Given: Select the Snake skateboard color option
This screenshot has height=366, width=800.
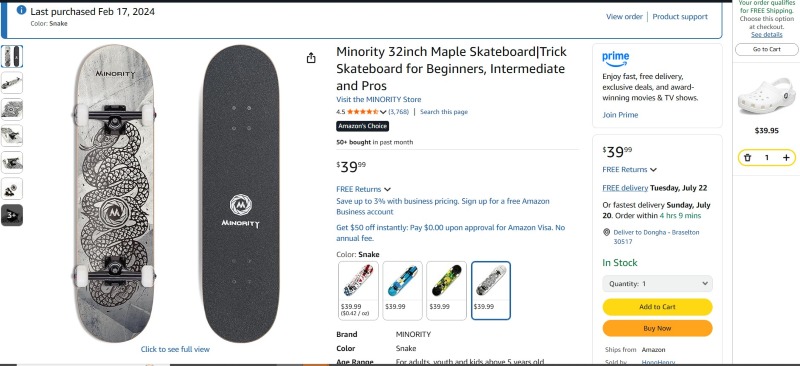Looking at the screenshot, I should (491, 290).
